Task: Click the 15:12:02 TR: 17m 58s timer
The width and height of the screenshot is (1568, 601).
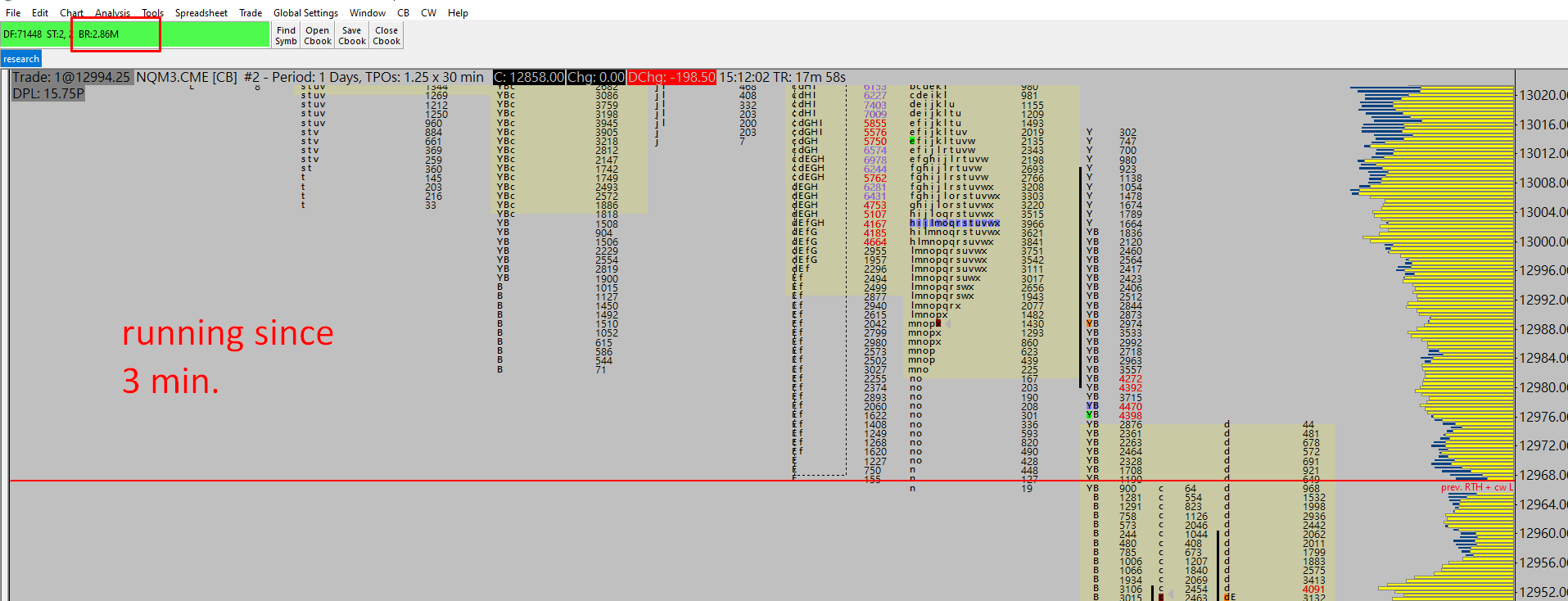Action: point(782,77)
